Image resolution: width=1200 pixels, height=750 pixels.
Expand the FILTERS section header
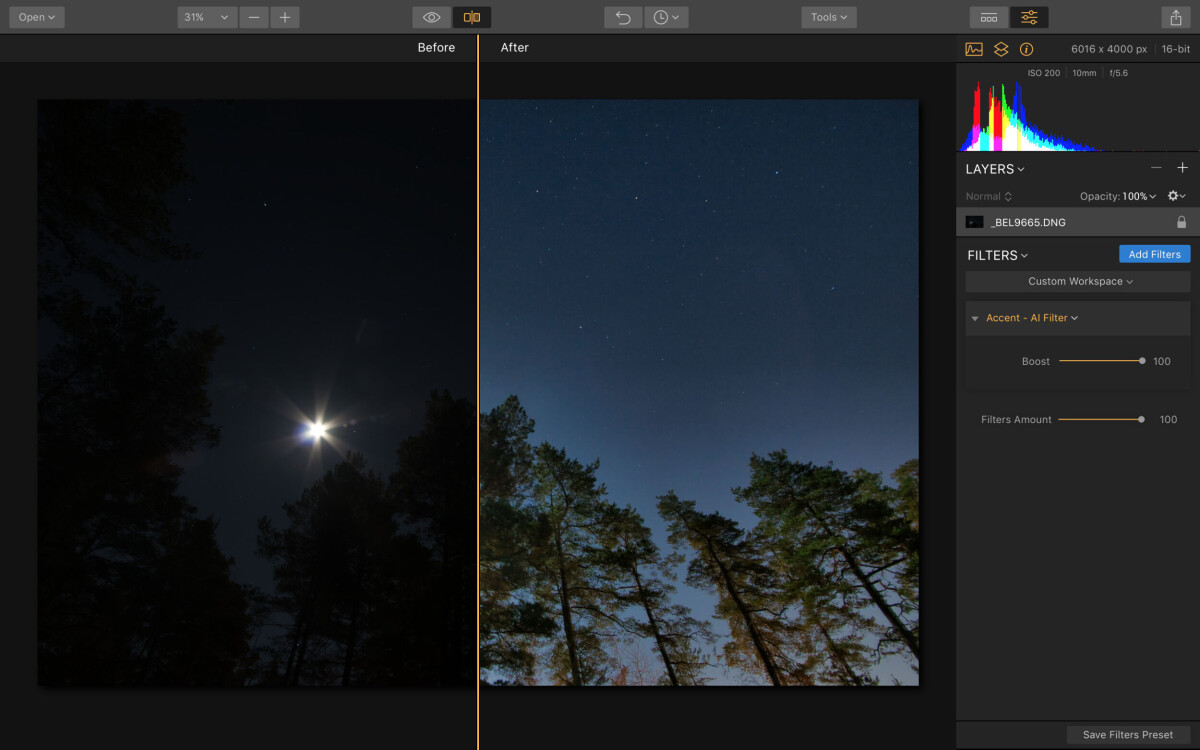pyautogui.click(x=997, y=255)
